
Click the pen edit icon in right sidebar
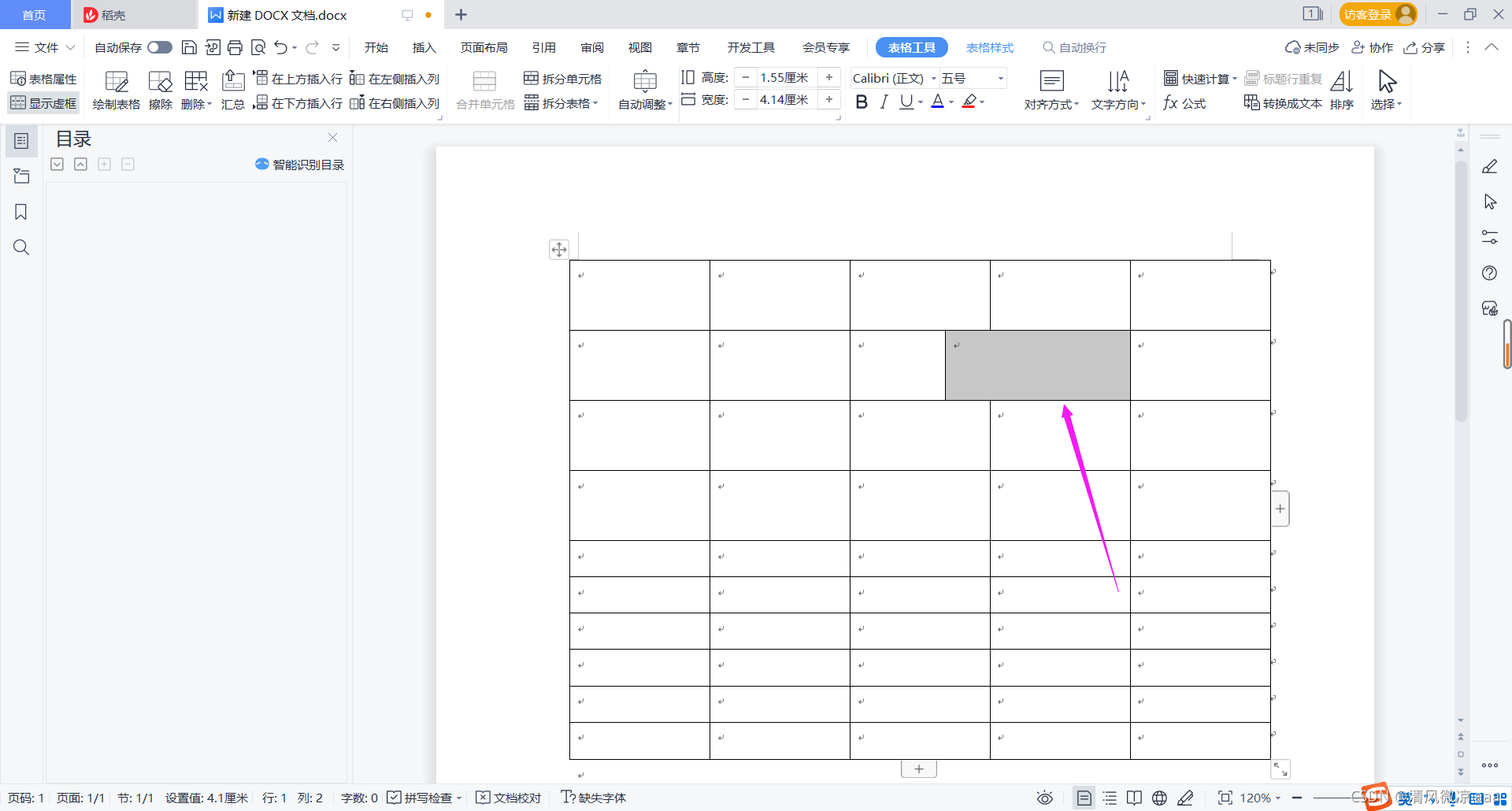1489,167
